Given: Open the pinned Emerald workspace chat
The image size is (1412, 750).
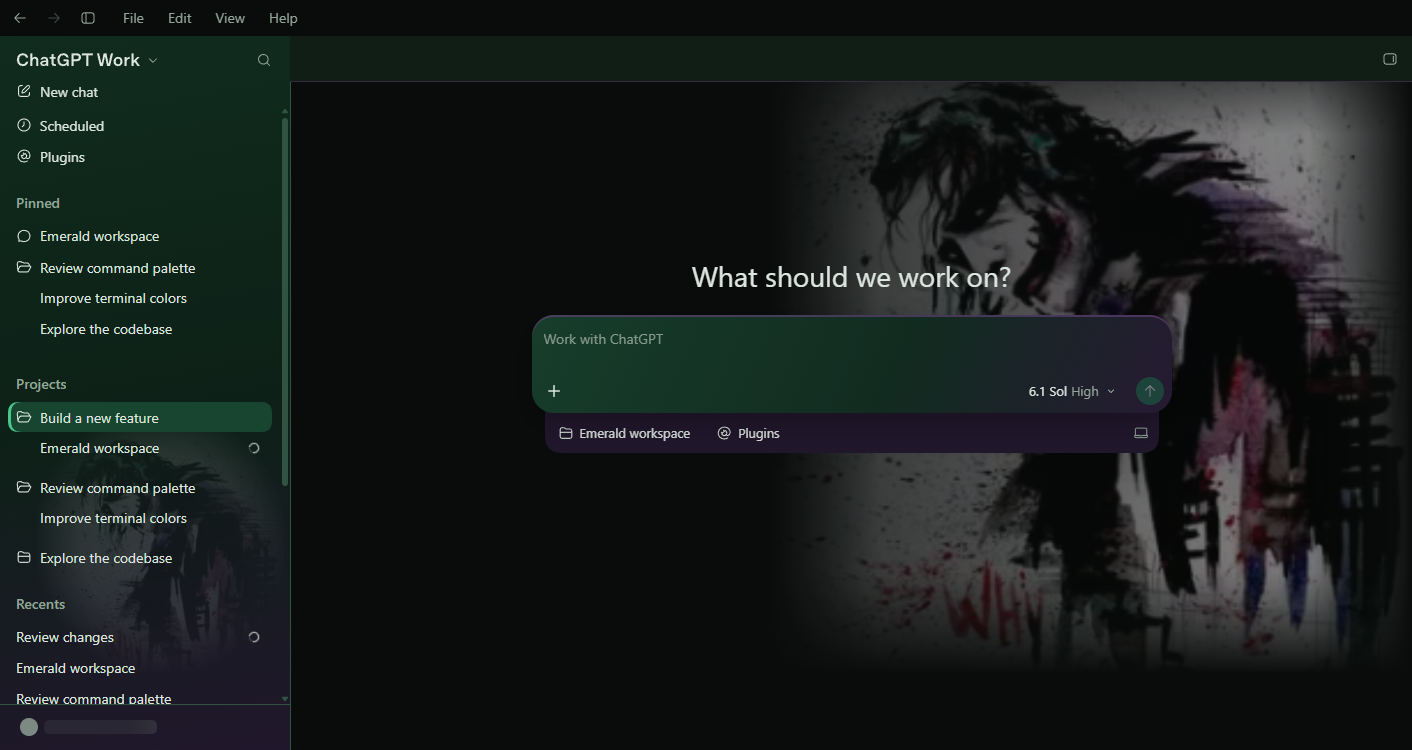Looking at the screenshot, I should click(140, 236).
